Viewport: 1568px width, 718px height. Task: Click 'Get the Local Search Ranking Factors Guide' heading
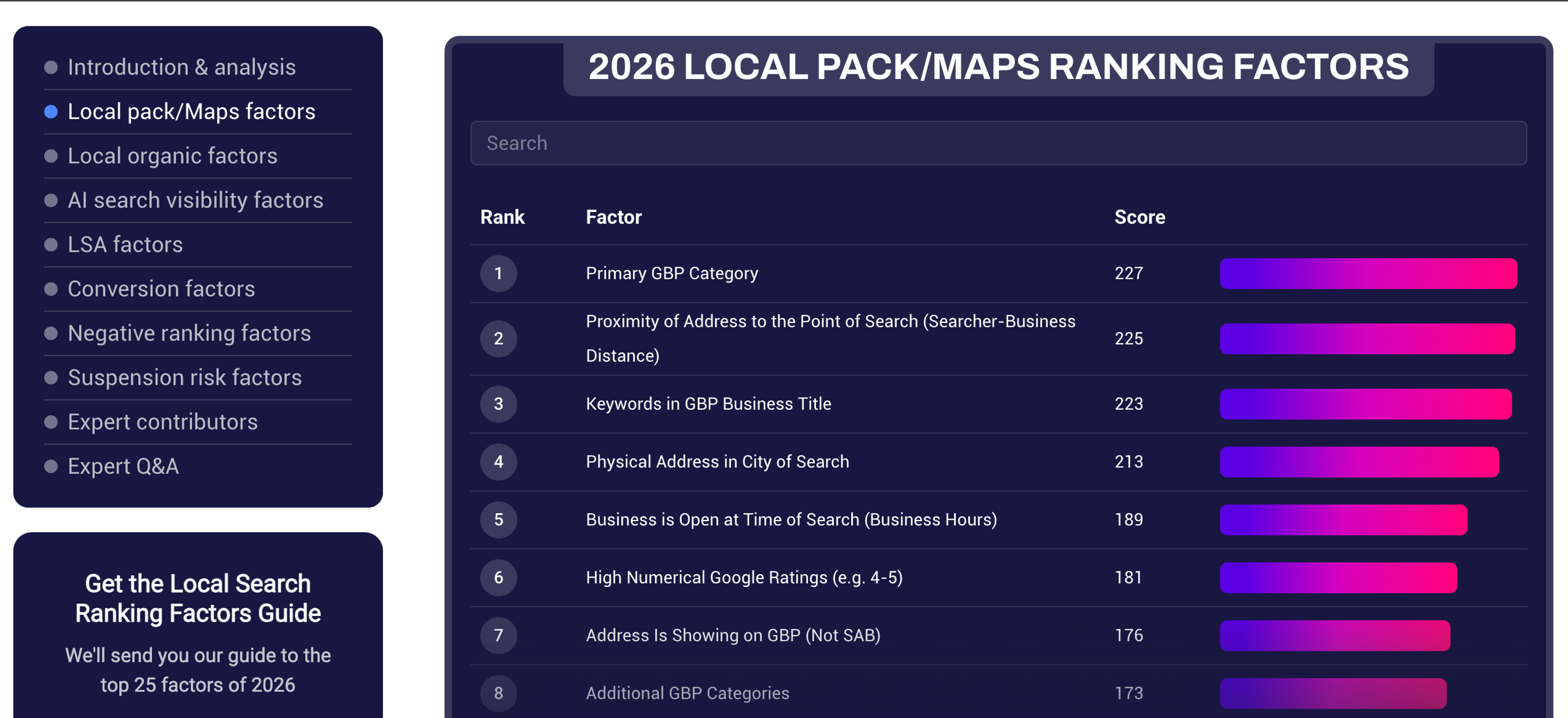[x=198, y=599]
